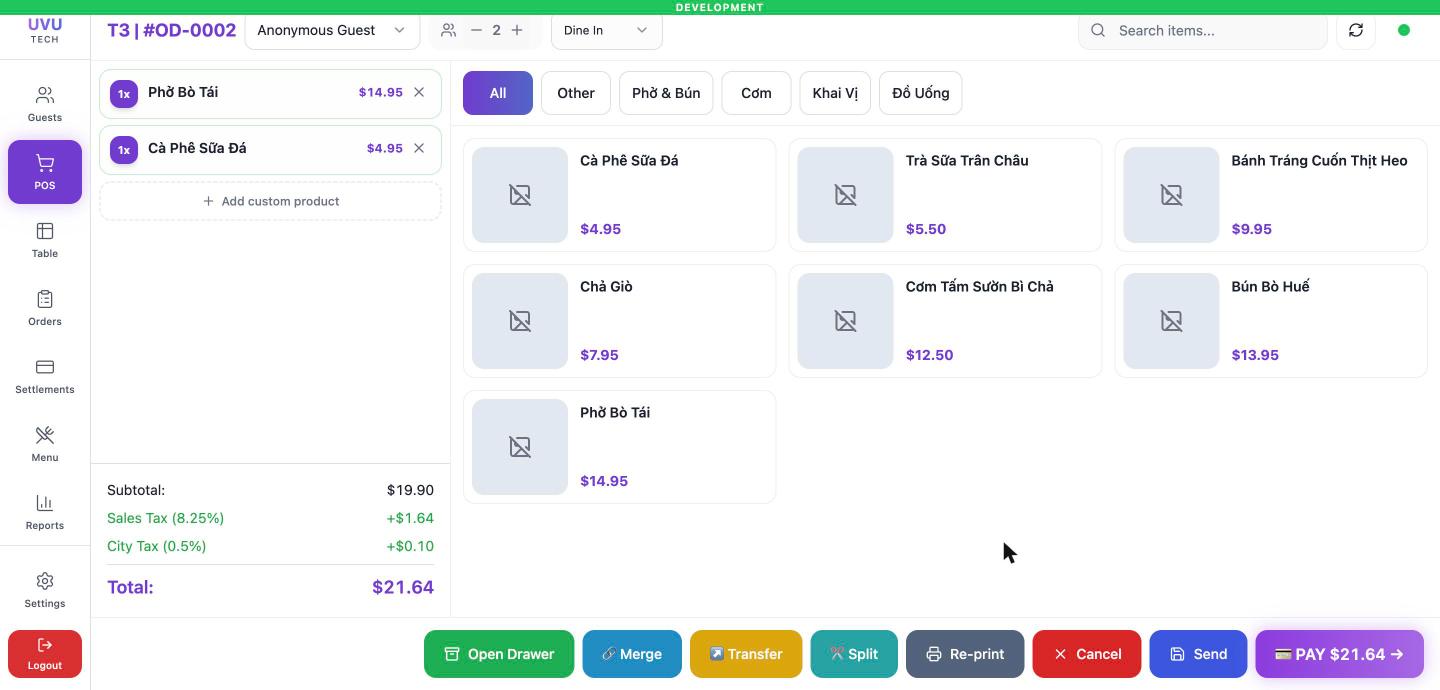Select the Cơm category tab

coord(756,93)
